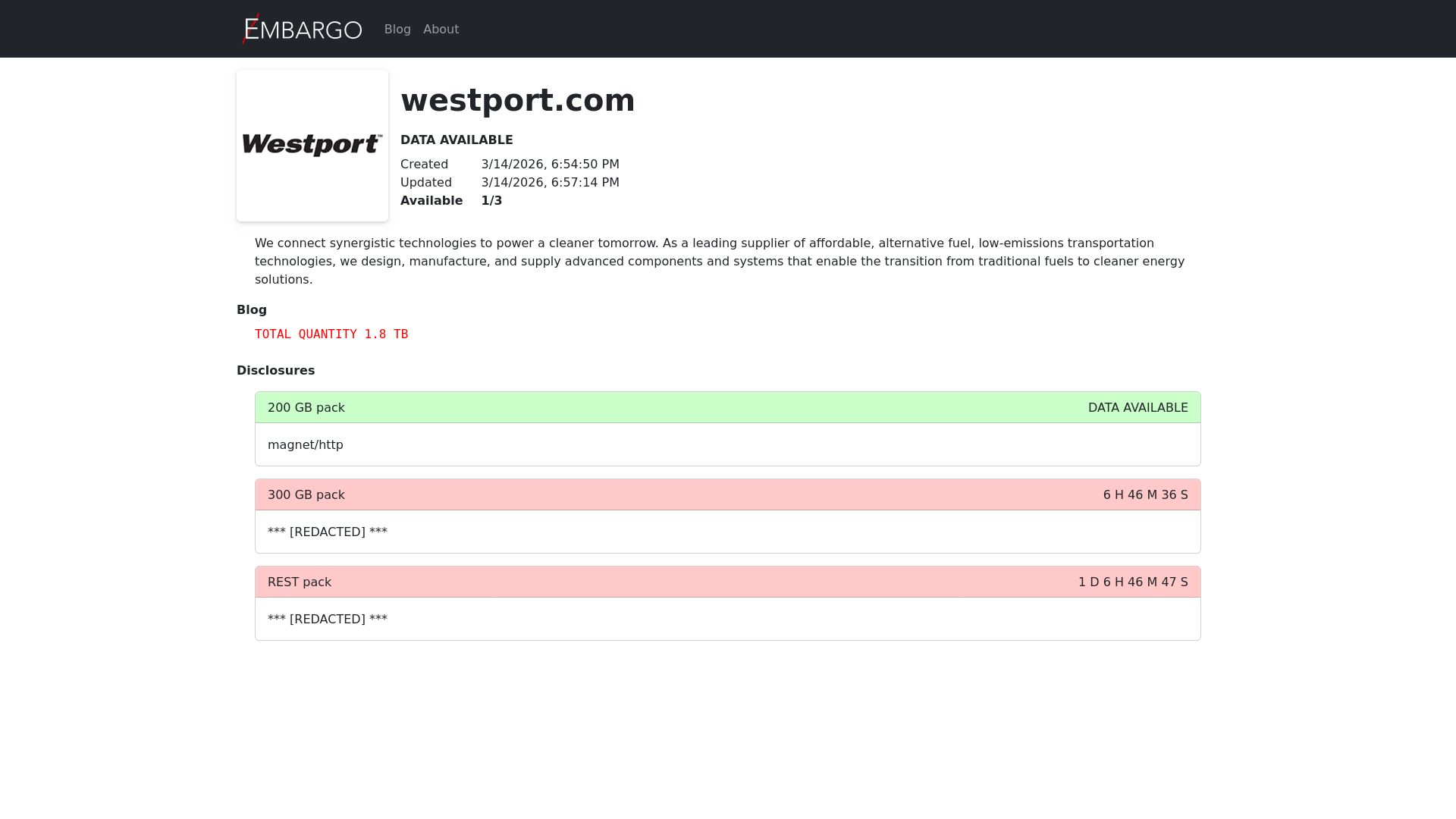Viewport: 1456px width, 819px height.
Task: Click the company description paragraph
Action: (719, 261)
